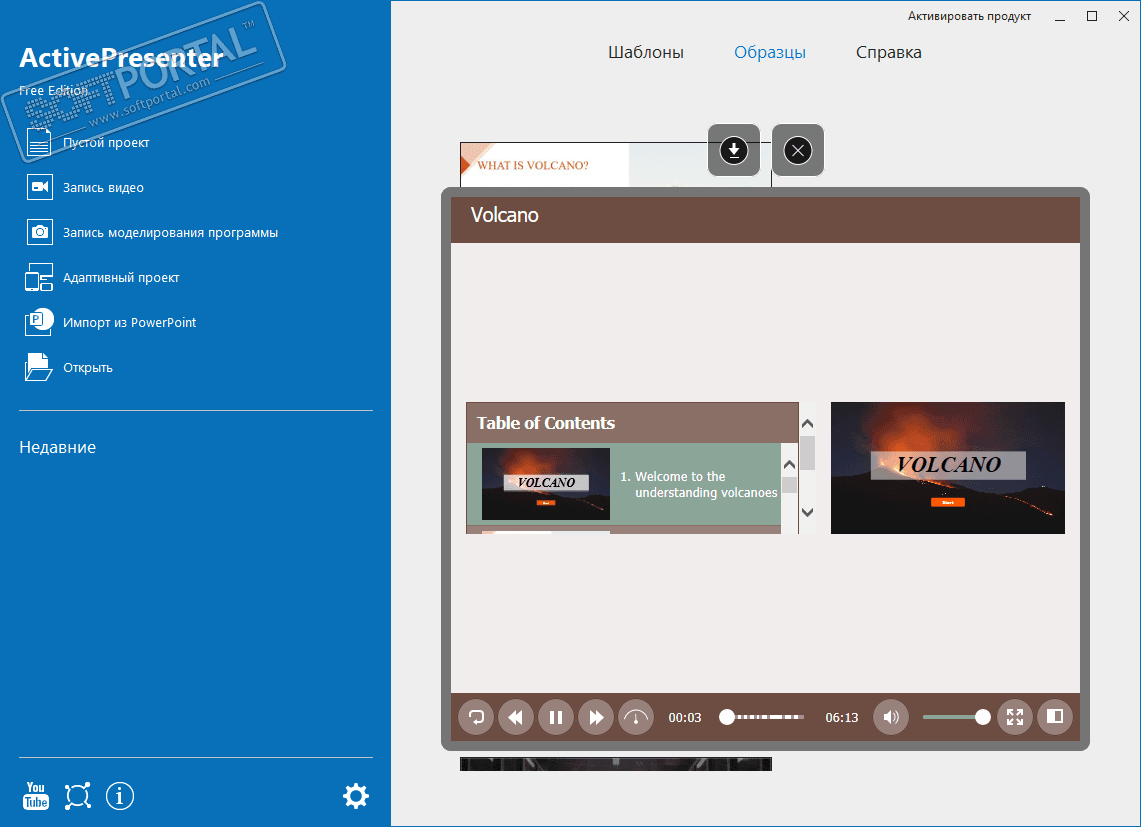1141x827 pixels.
Task: Click the Volcano title bar text
Action: (504, 215)
